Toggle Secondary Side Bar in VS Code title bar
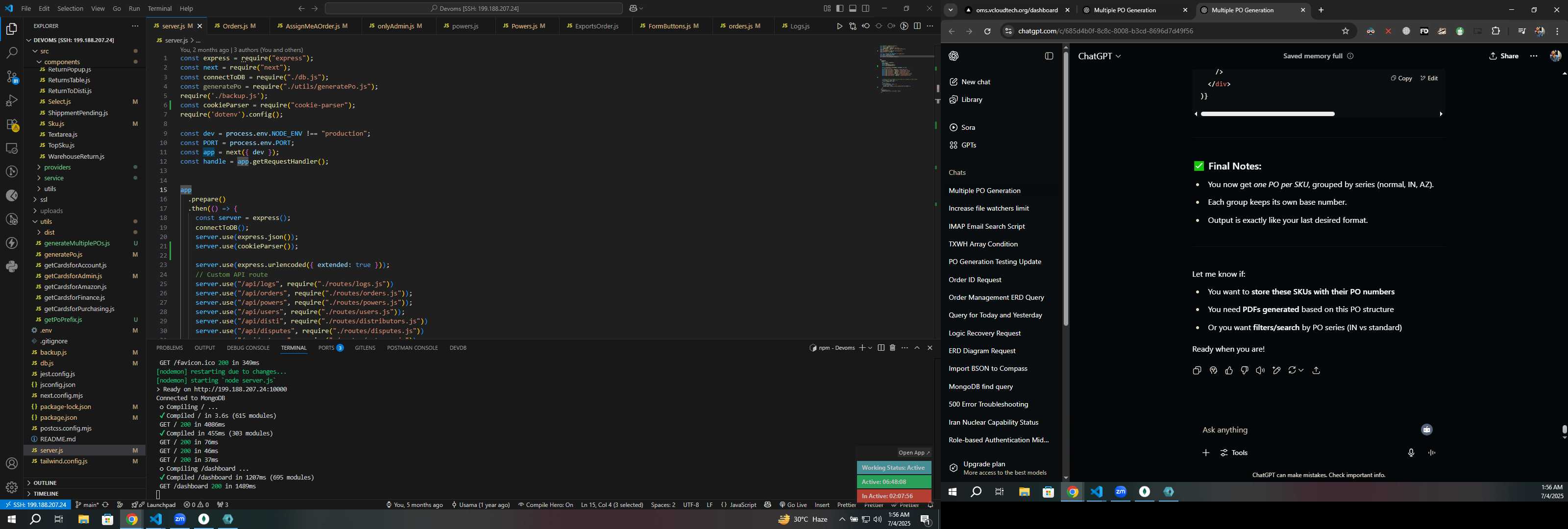 865,8
